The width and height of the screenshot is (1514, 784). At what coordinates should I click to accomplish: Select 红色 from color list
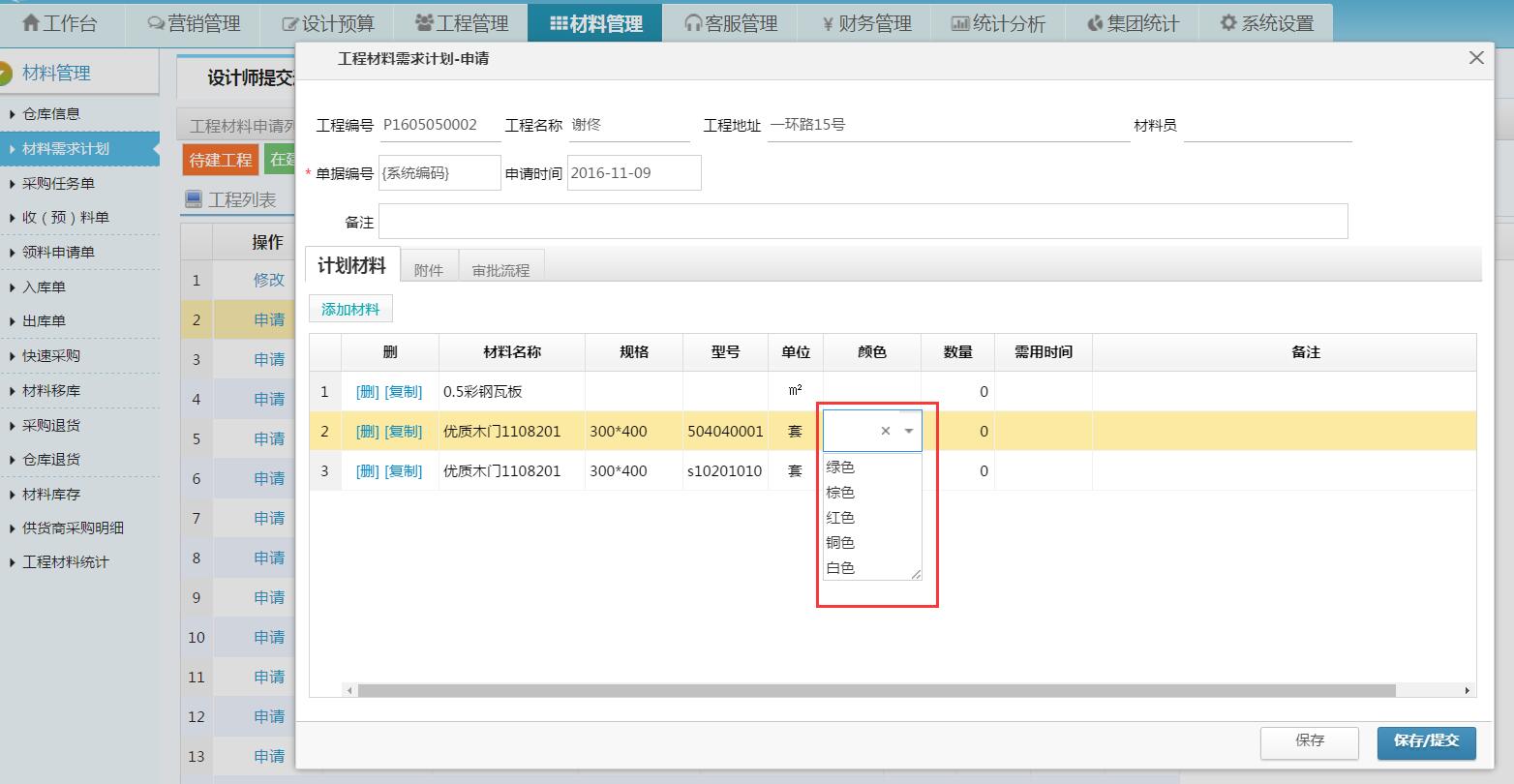[x=840, y=518]
